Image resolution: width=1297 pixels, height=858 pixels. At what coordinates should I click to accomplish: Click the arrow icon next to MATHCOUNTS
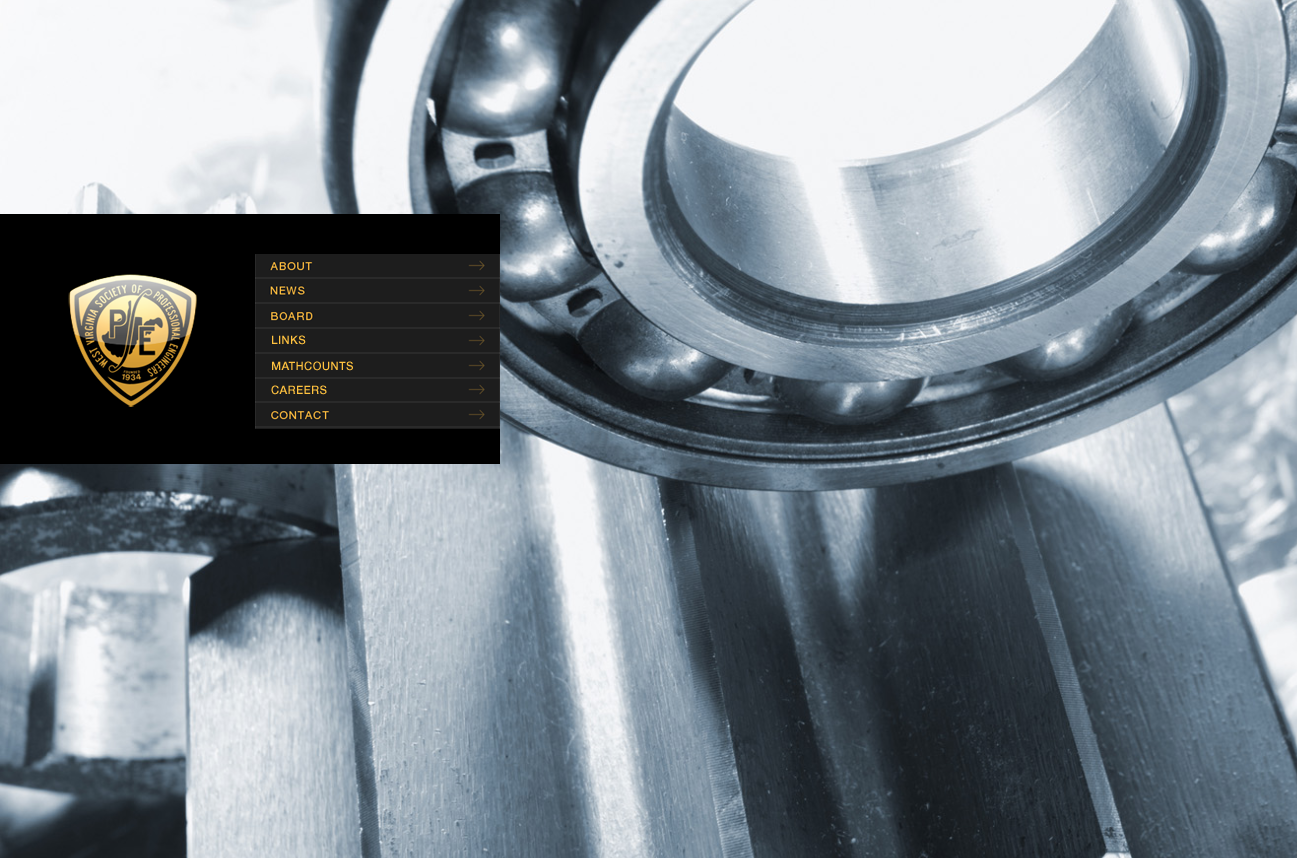[x=476, y=366]
